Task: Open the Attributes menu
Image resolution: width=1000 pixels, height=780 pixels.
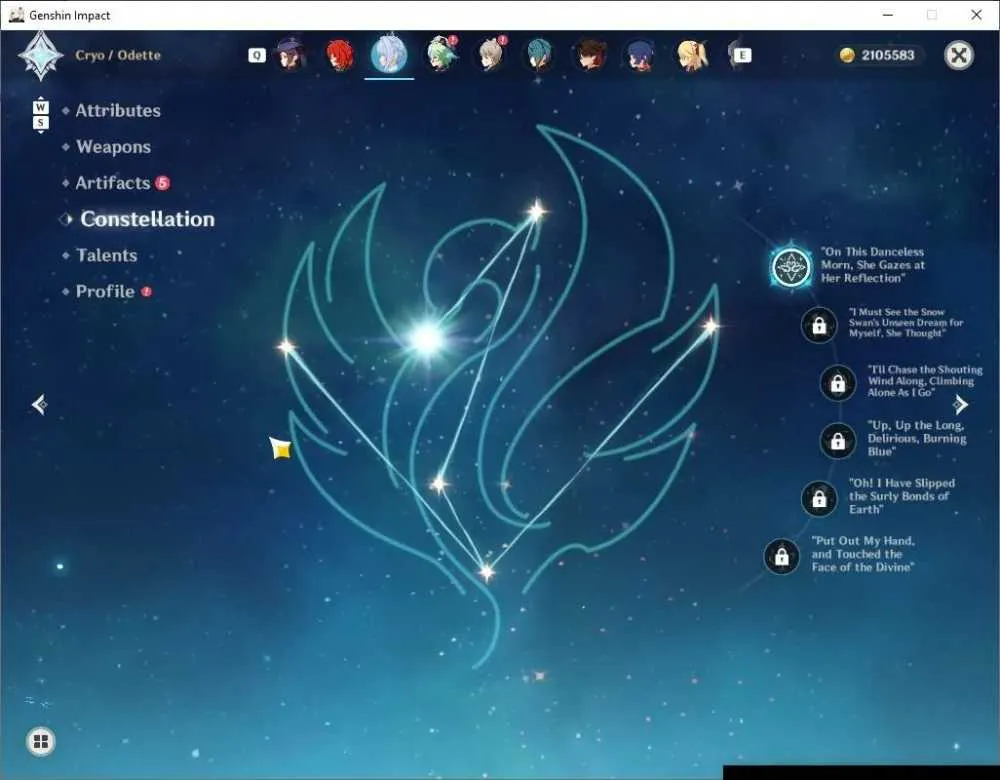Action: (118, 110)
